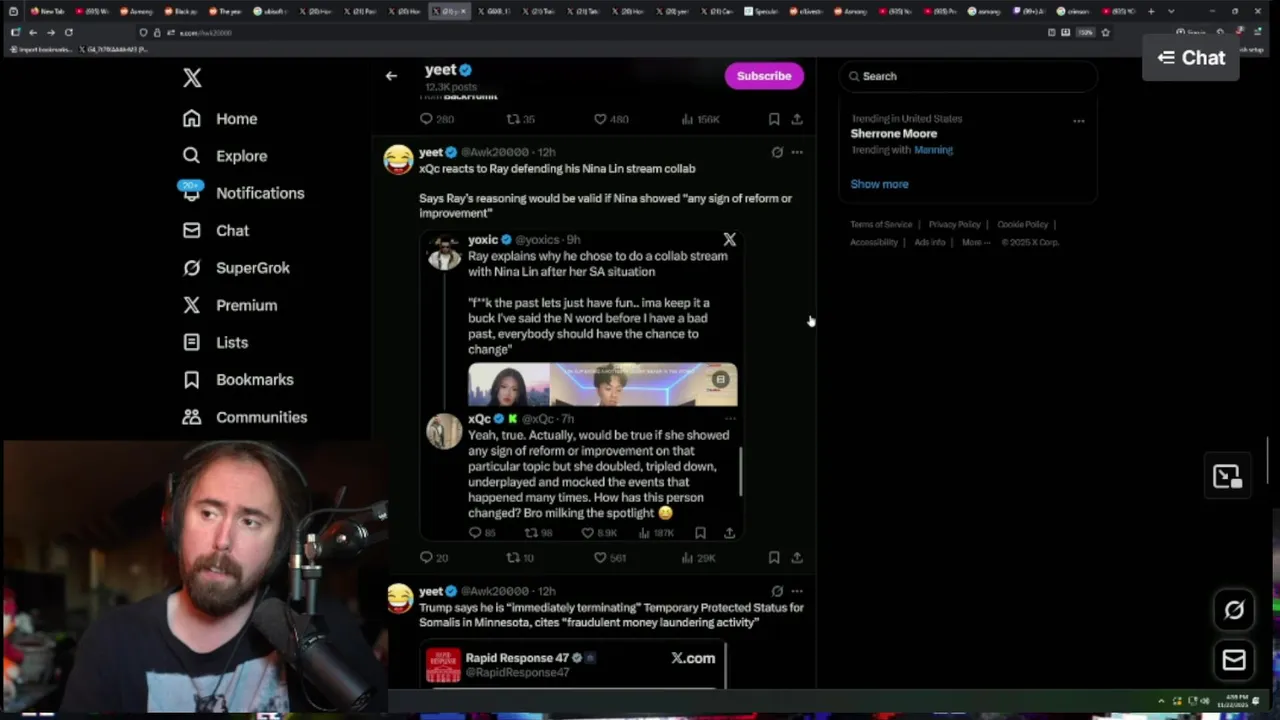1280x720 pixels.
Task: Click the Search input field
Action: pyautogui.click(x=968, y=76)
